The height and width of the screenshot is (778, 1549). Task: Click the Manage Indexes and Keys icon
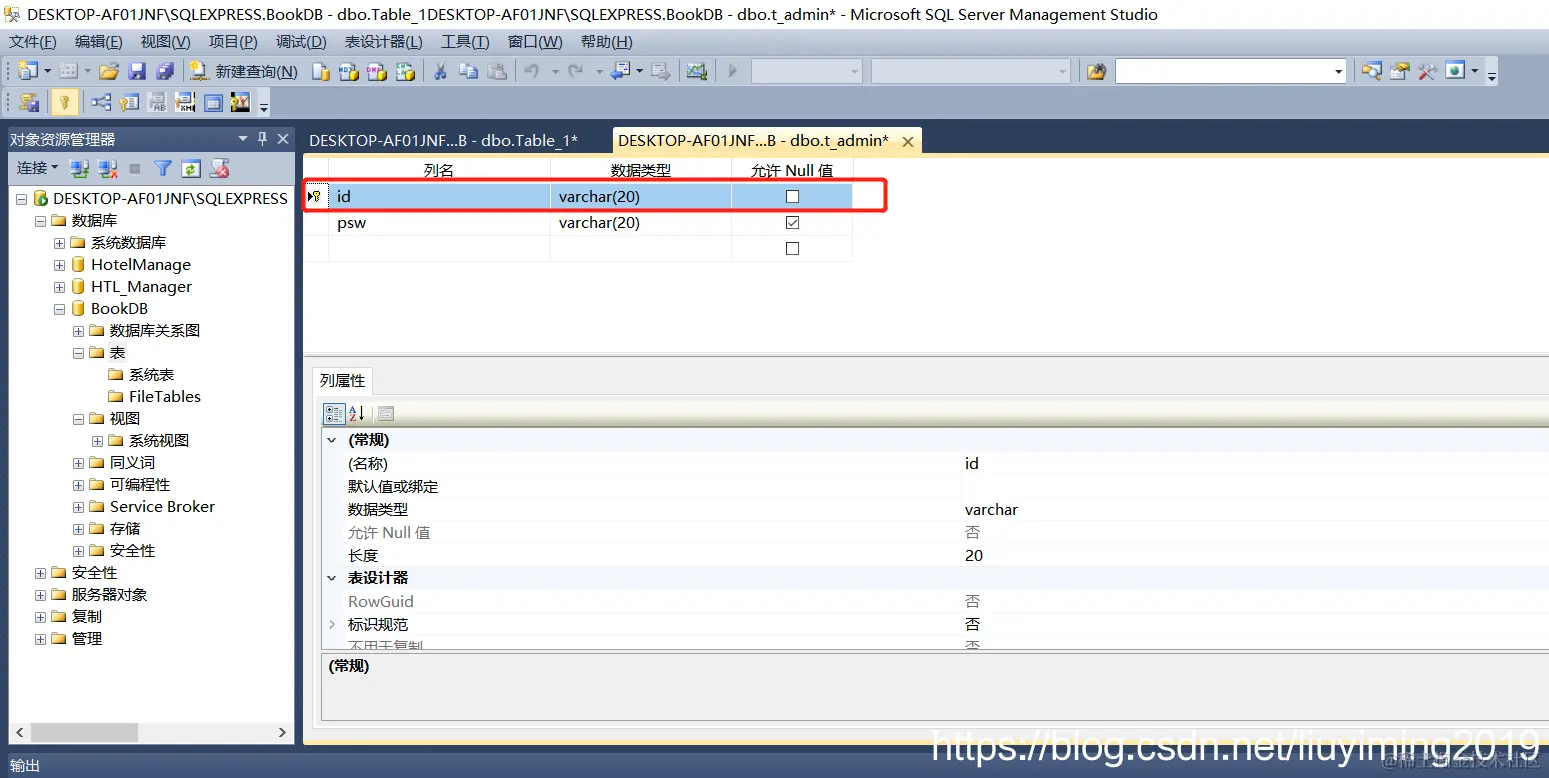point(129,102)
